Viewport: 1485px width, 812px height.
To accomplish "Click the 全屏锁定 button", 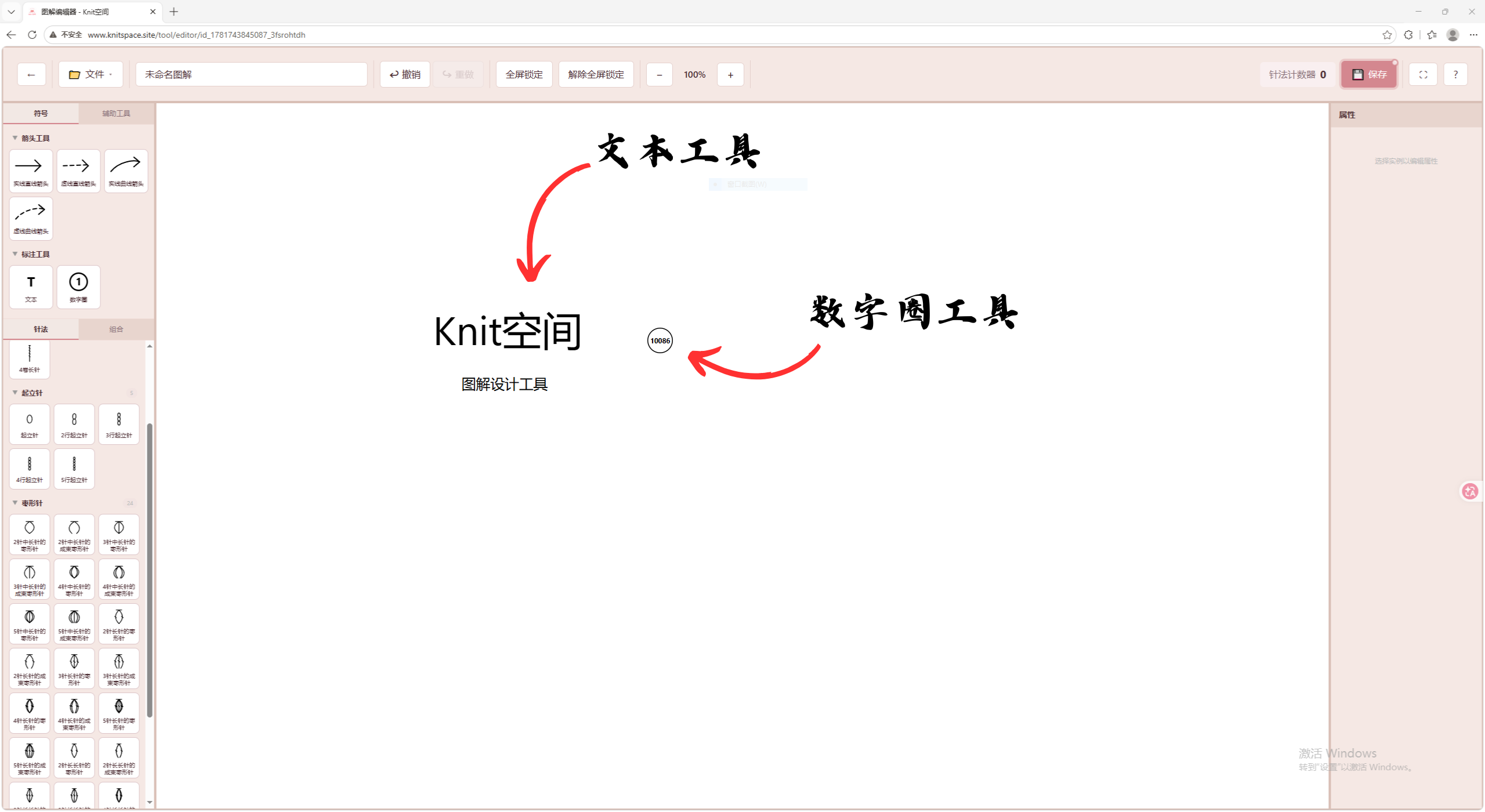I will (x=524, y=74).
